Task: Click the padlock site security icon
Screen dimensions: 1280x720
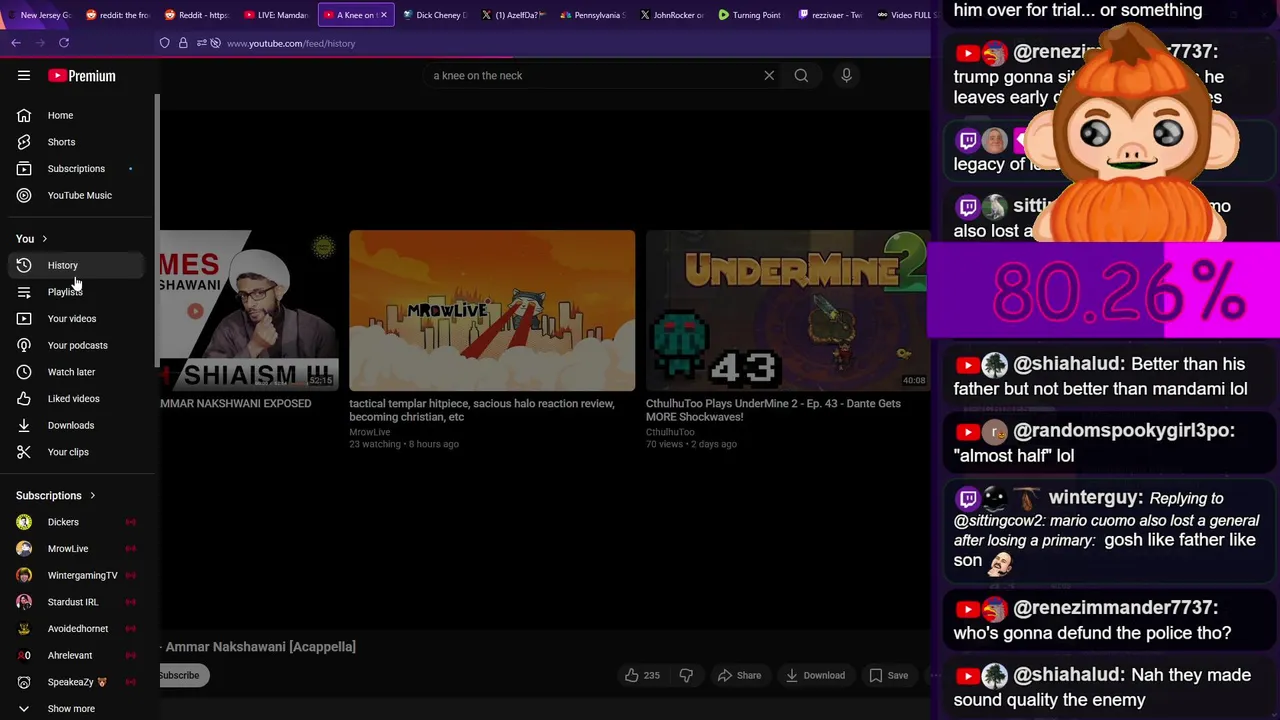Action: [x=183, y=43]
